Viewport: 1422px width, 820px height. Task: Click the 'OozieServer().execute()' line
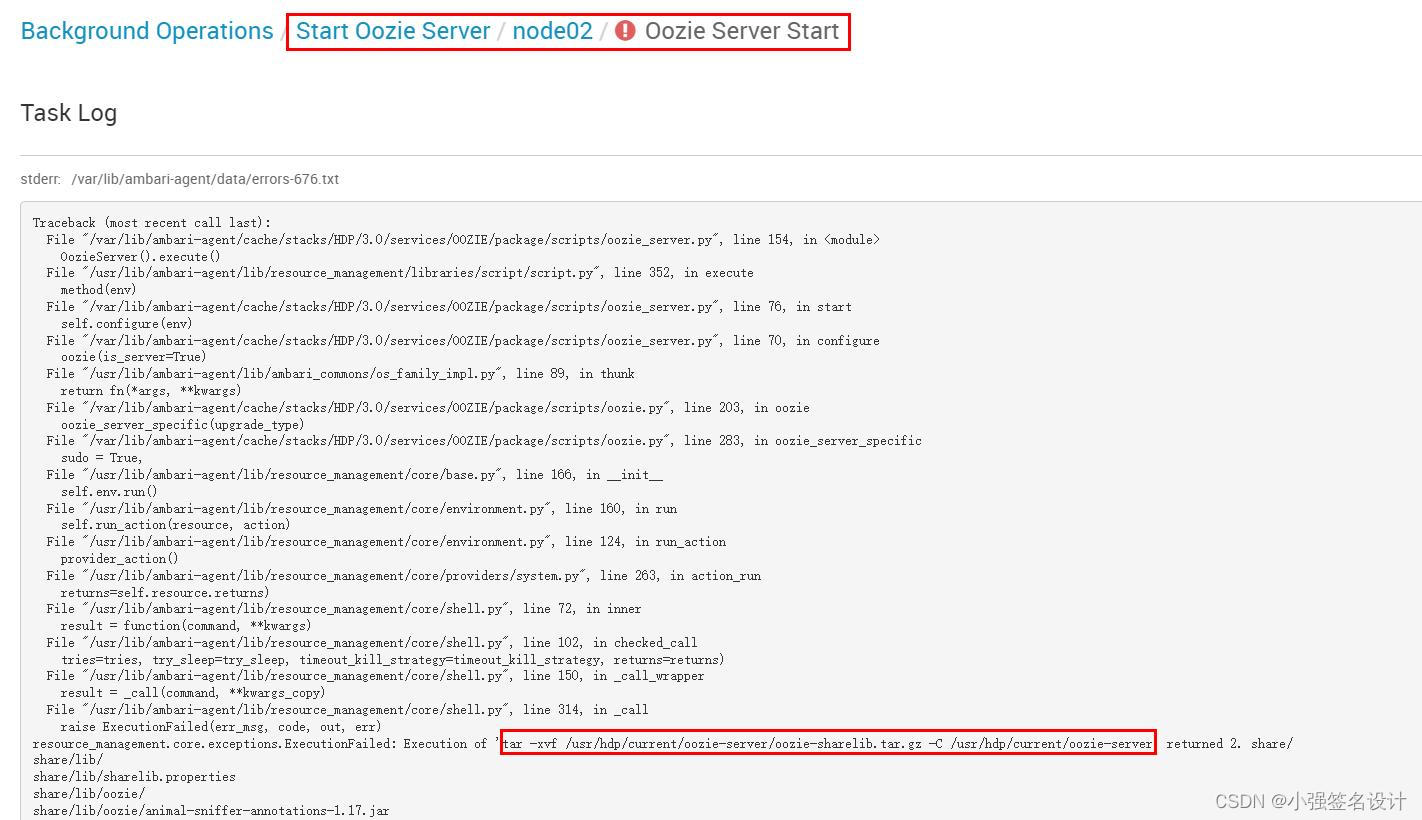tap(140, 257)
